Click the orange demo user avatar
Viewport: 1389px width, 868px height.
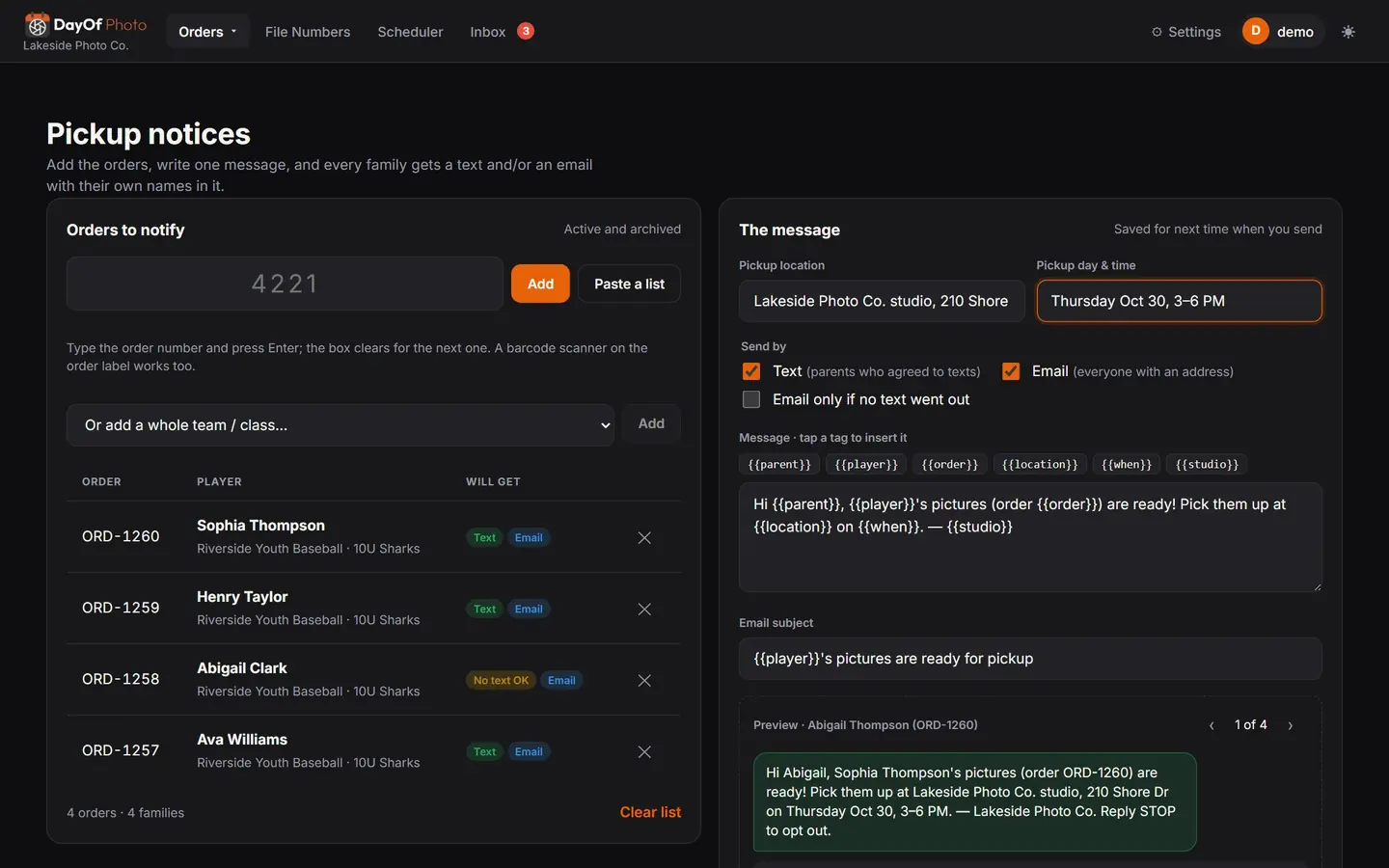coord(1255,31)
